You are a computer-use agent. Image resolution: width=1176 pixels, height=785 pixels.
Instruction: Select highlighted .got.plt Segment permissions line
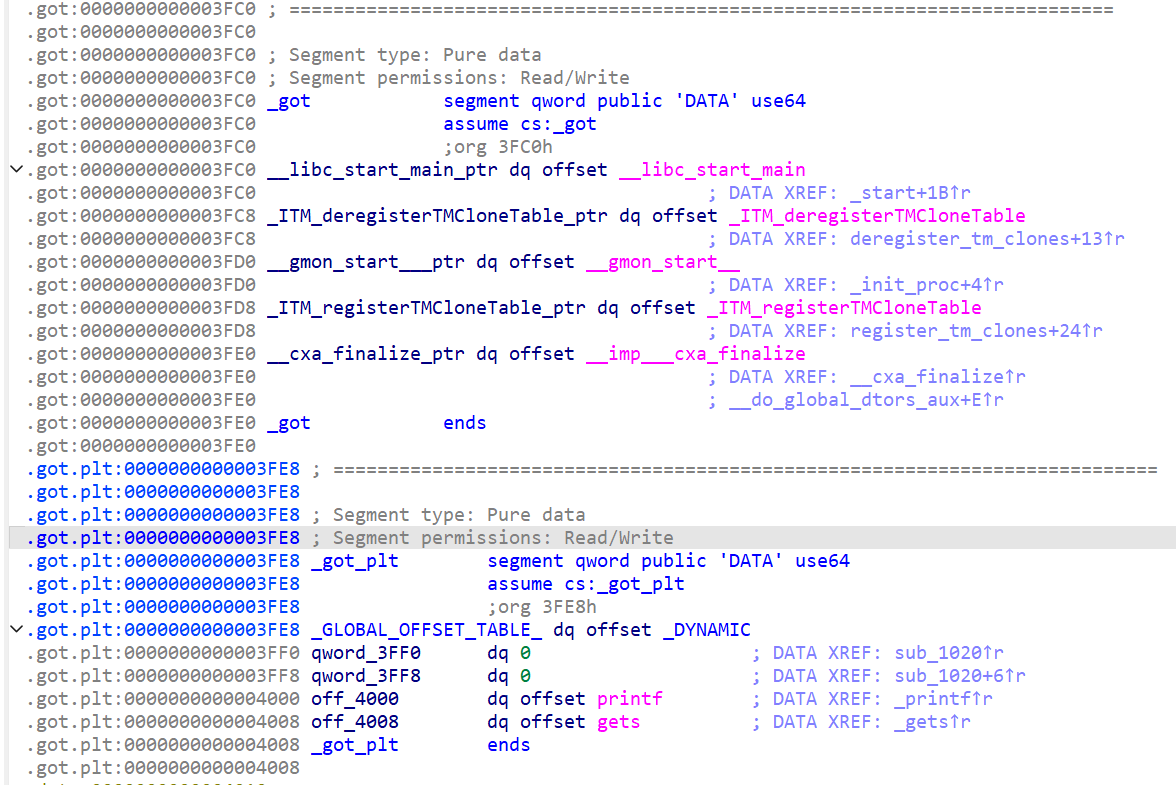(x=592, y=538)
